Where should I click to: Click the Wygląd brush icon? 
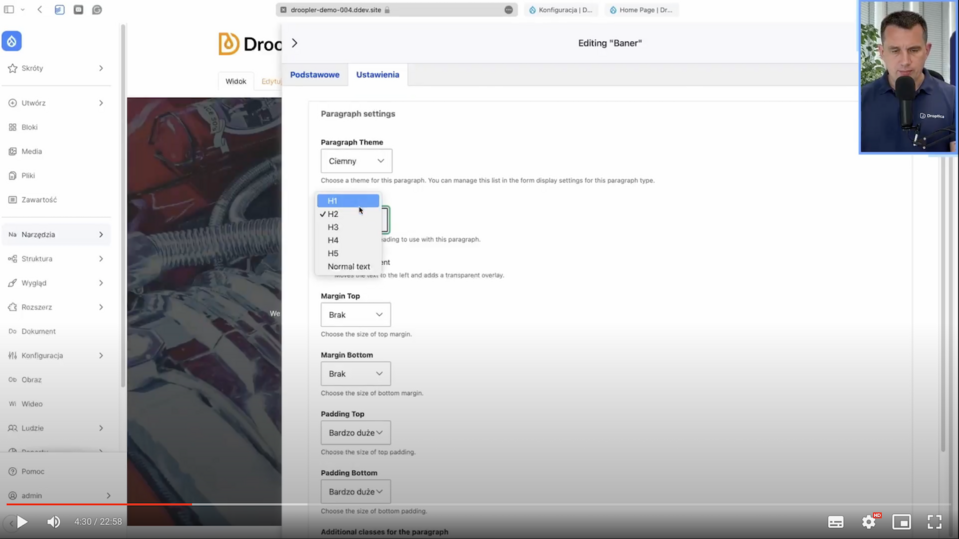point(12,283)
